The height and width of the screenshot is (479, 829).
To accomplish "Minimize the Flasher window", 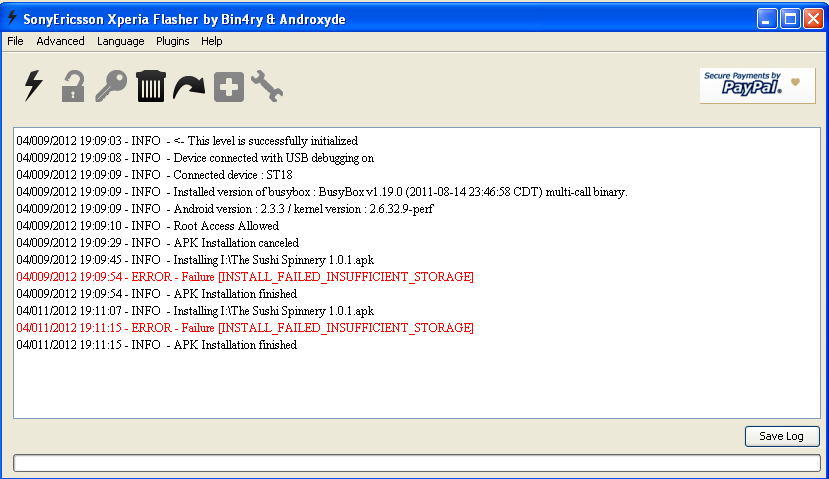I will 767,19.
